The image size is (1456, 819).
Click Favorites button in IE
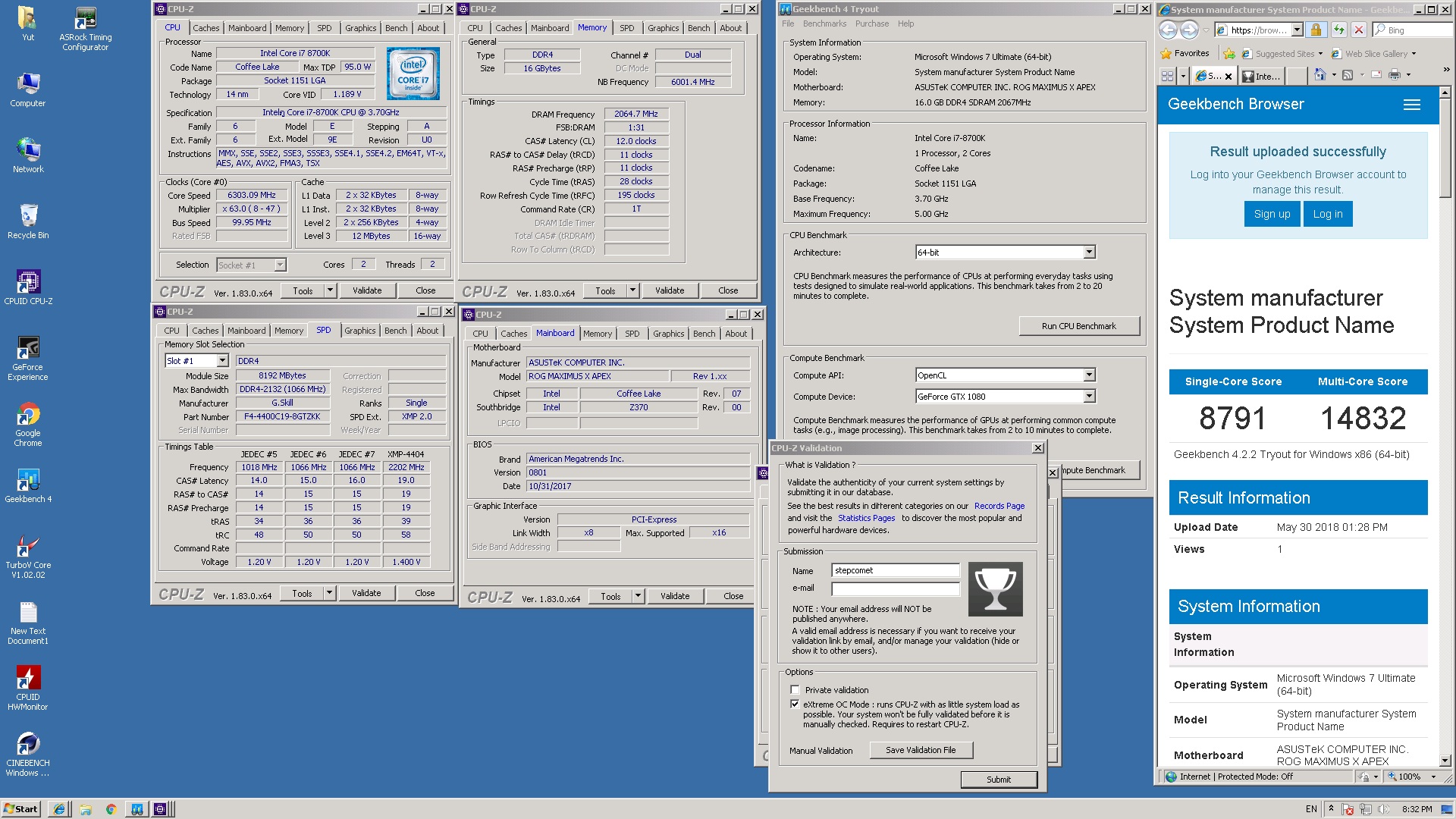pyautogui.click(x=1185, y=54)
